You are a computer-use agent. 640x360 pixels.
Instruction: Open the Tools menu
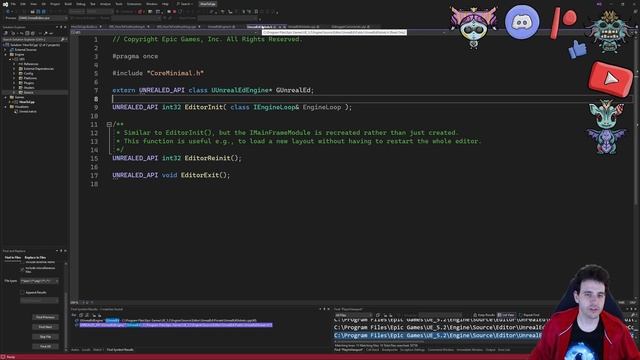coord(119,4)
